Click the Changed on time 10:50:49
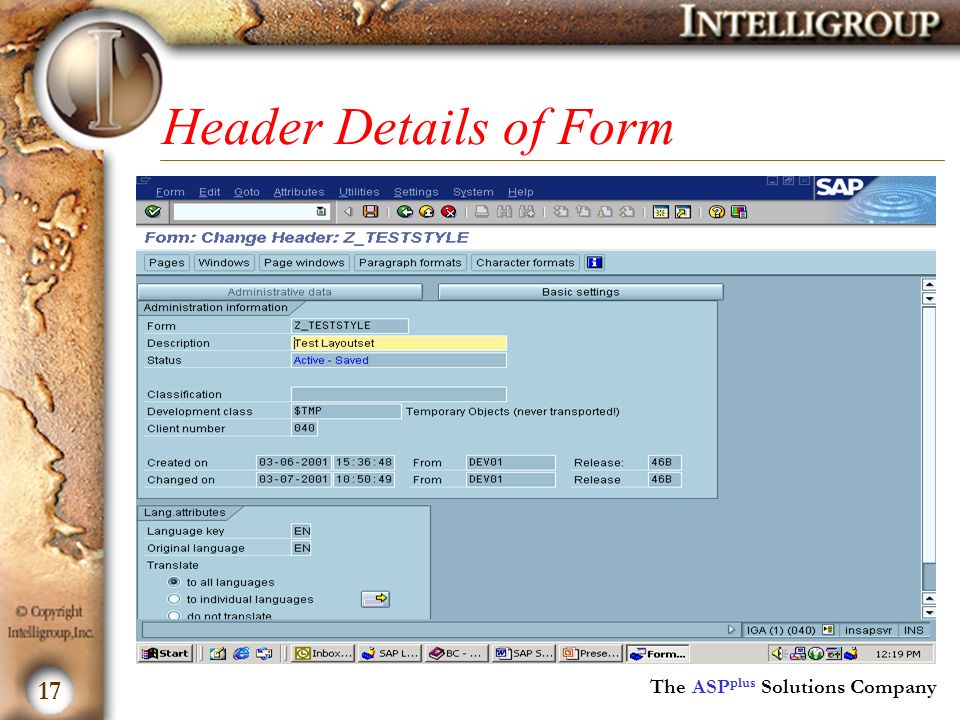 364,479
